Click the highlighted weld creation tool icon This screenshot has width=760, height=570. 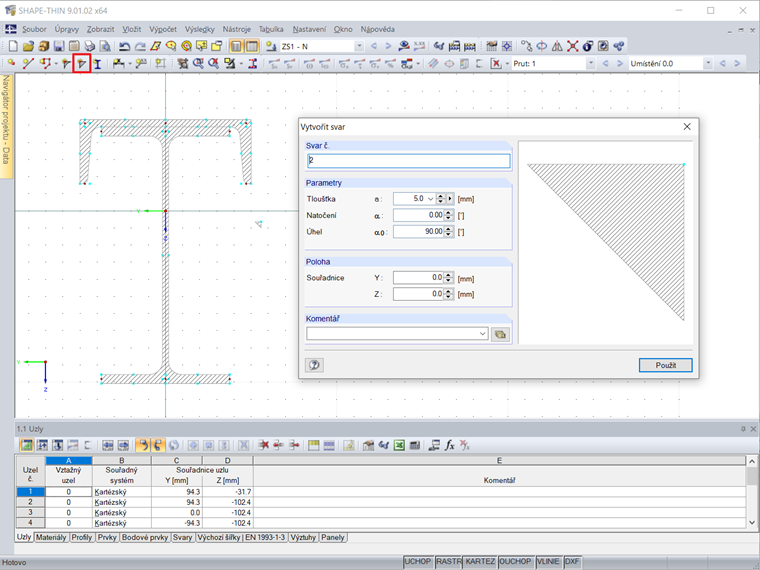tap(82, 63)
